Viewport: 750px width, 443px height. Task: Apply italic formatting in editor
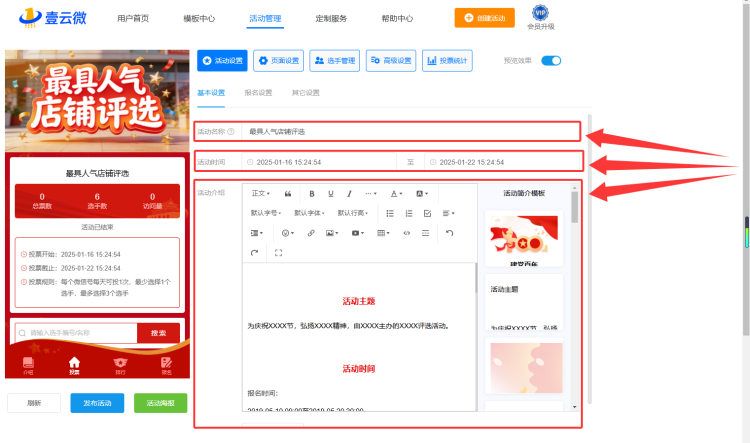(x=349, y=194)
